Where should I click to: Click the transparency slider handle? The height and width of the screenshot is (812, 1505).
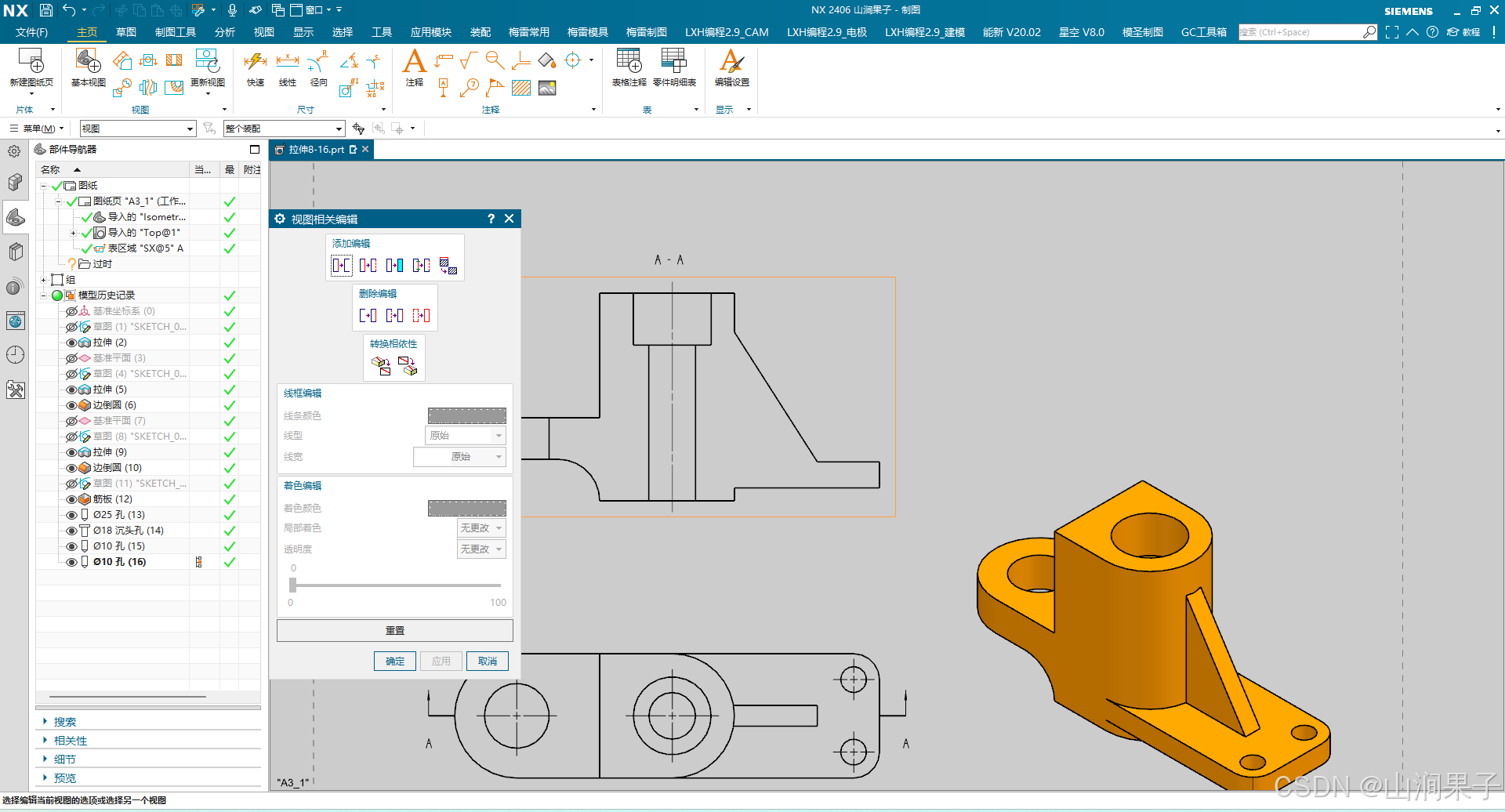292,585
